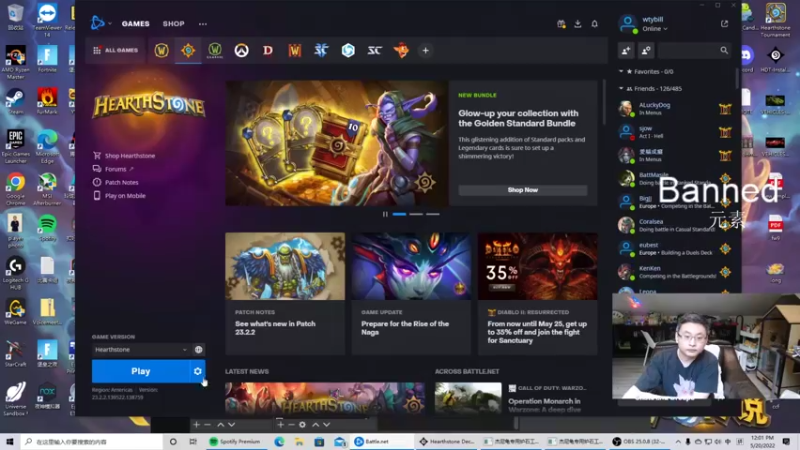Collapse the Friends group

click(621, 89)
